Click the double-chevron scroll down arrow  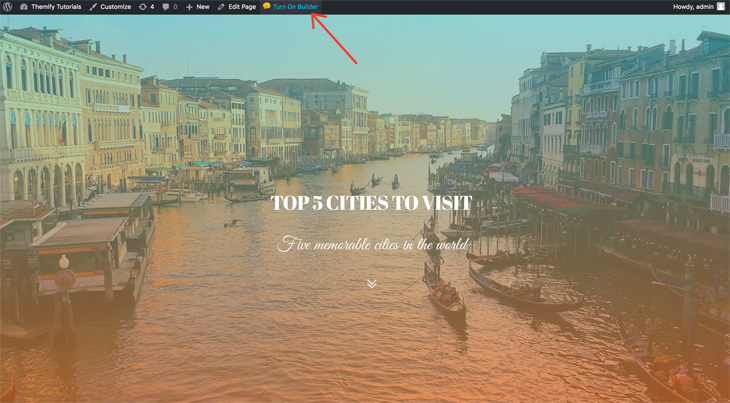(x=372, y=283)
